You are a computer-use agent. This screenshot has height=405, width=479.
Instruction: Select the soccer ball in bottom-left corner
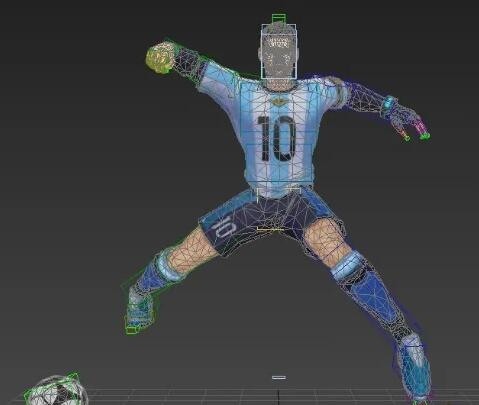pos(56,390)
